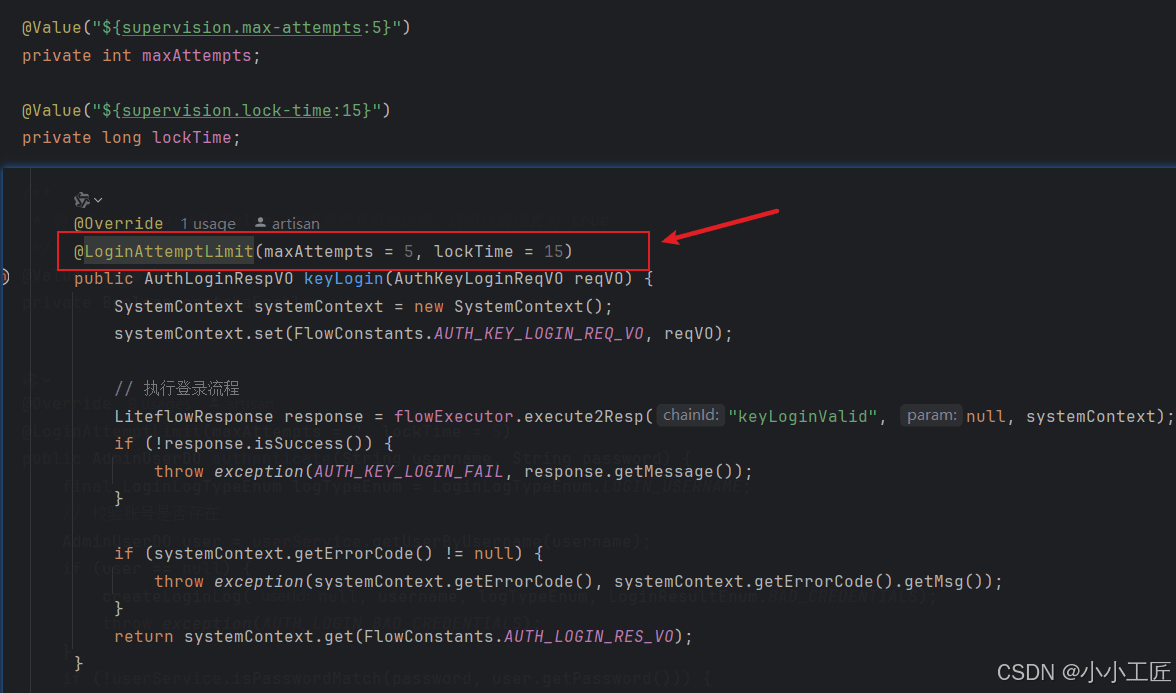The image size is (1176, 693).
Task: Click the keyLogin method name
Action: point(344,279)
